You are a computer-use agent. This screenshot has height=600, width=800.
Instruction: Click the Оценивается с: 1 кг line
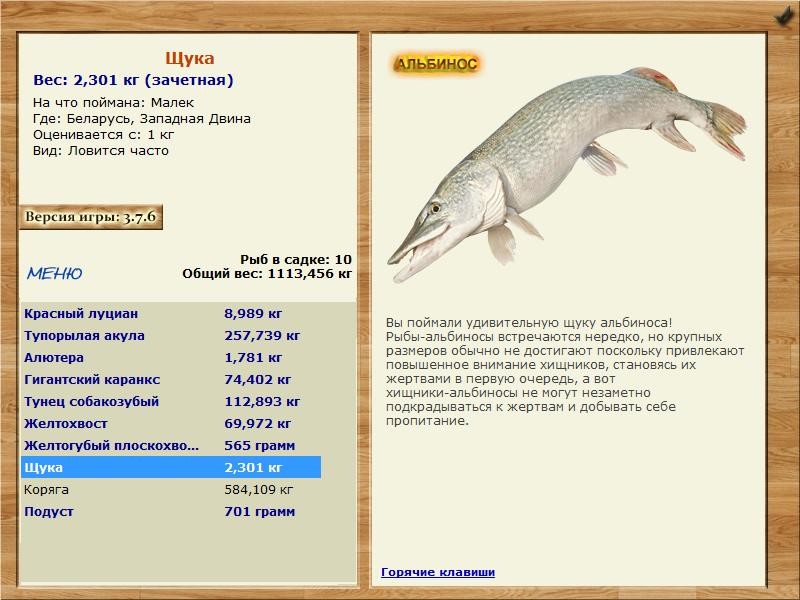pyautogui.click(x=104, y=135)
